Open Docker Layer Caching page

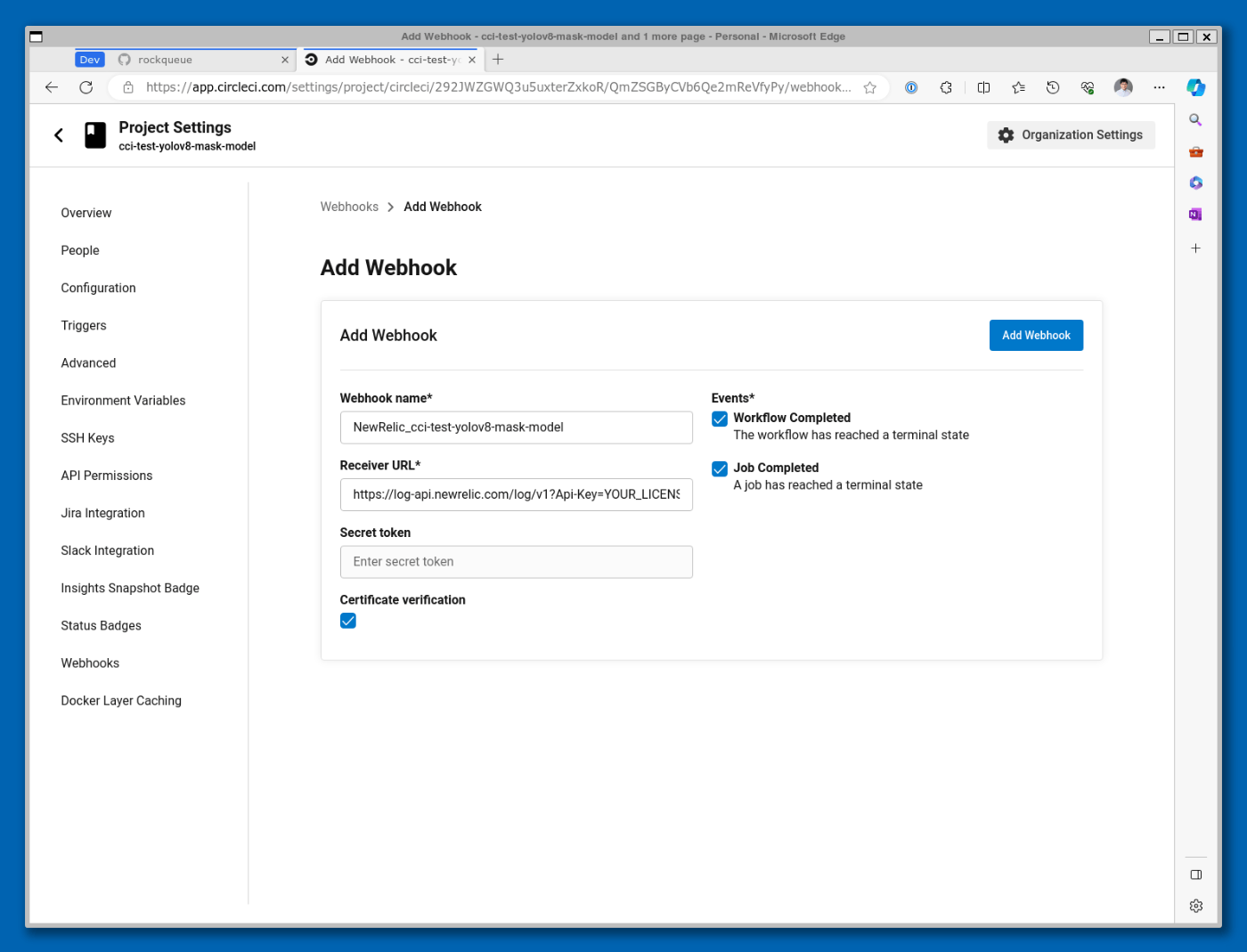pos(121,700)
